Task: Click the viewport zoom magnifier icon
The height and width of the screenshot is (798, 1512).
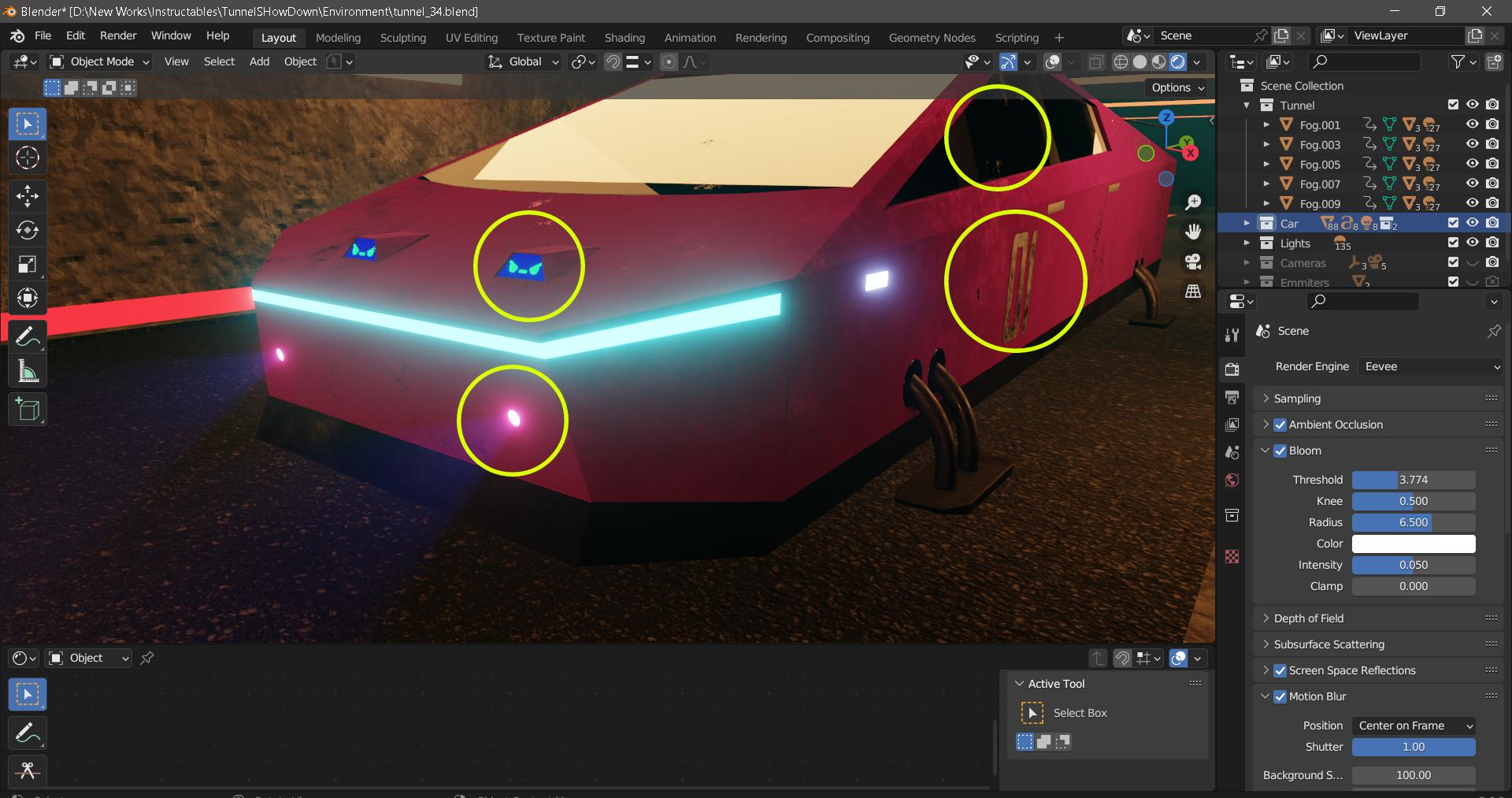Action: coord(1193,202)
